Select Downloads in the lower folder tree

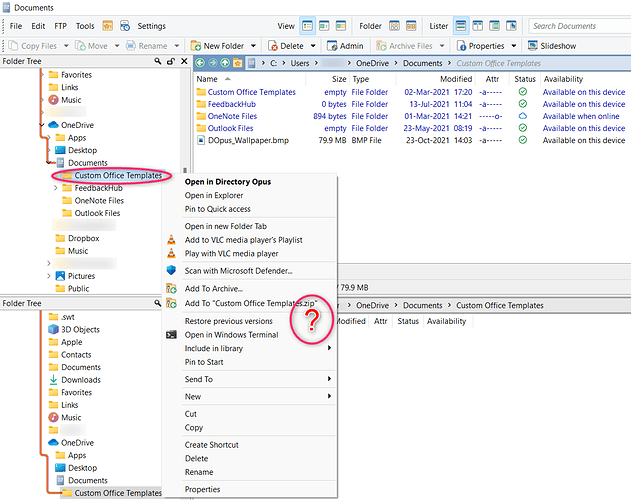[81, 380]
